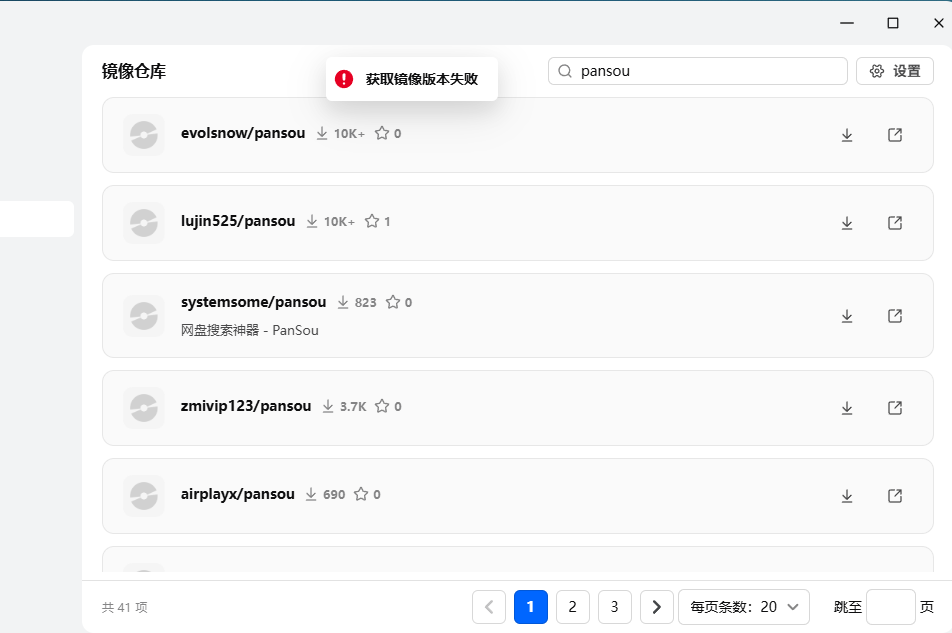This screenshot has height=633, width=952.
Task: Click the star icon for zmivip123/pansou
Action: coord(382,405)
